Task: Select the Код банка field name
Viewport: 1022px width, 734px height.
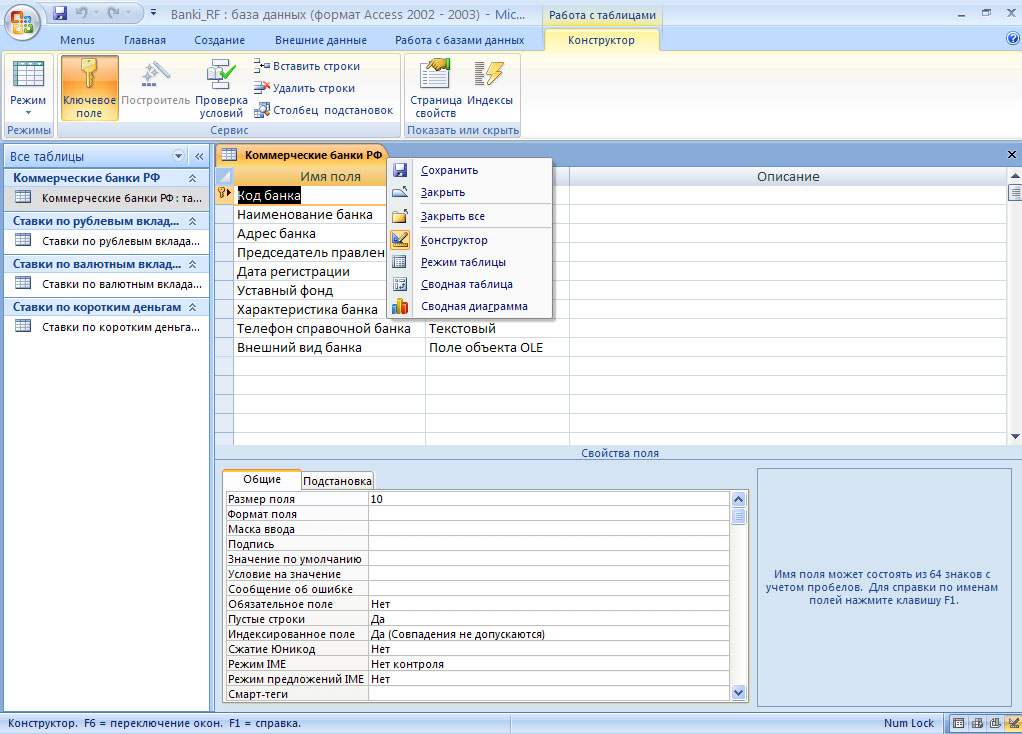Action: point(269,195)
